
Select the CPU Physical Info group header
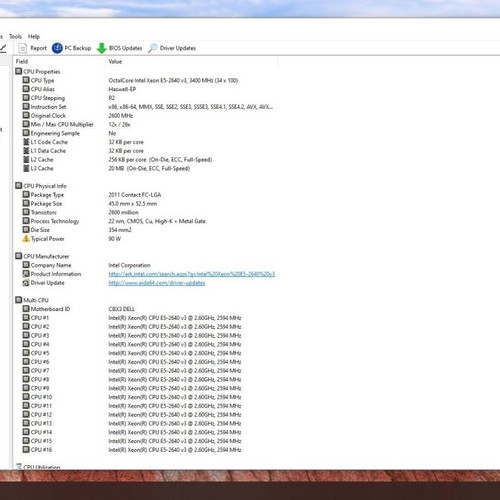pos(41,186)
